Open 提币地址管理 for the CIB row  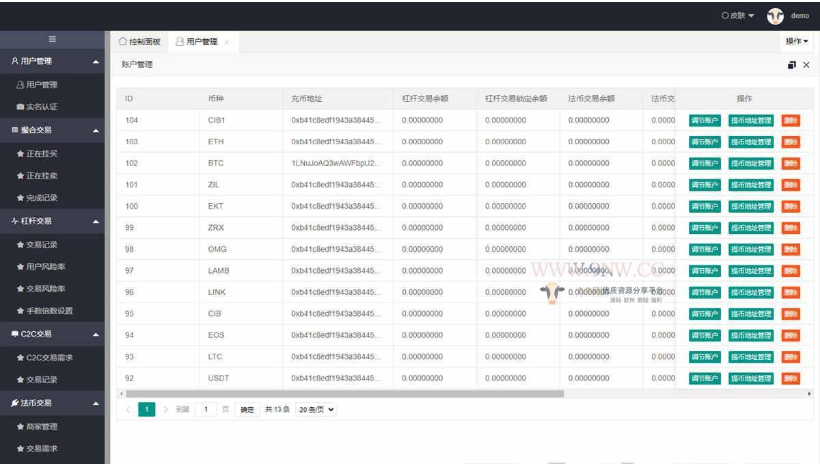tap(751, 313)
